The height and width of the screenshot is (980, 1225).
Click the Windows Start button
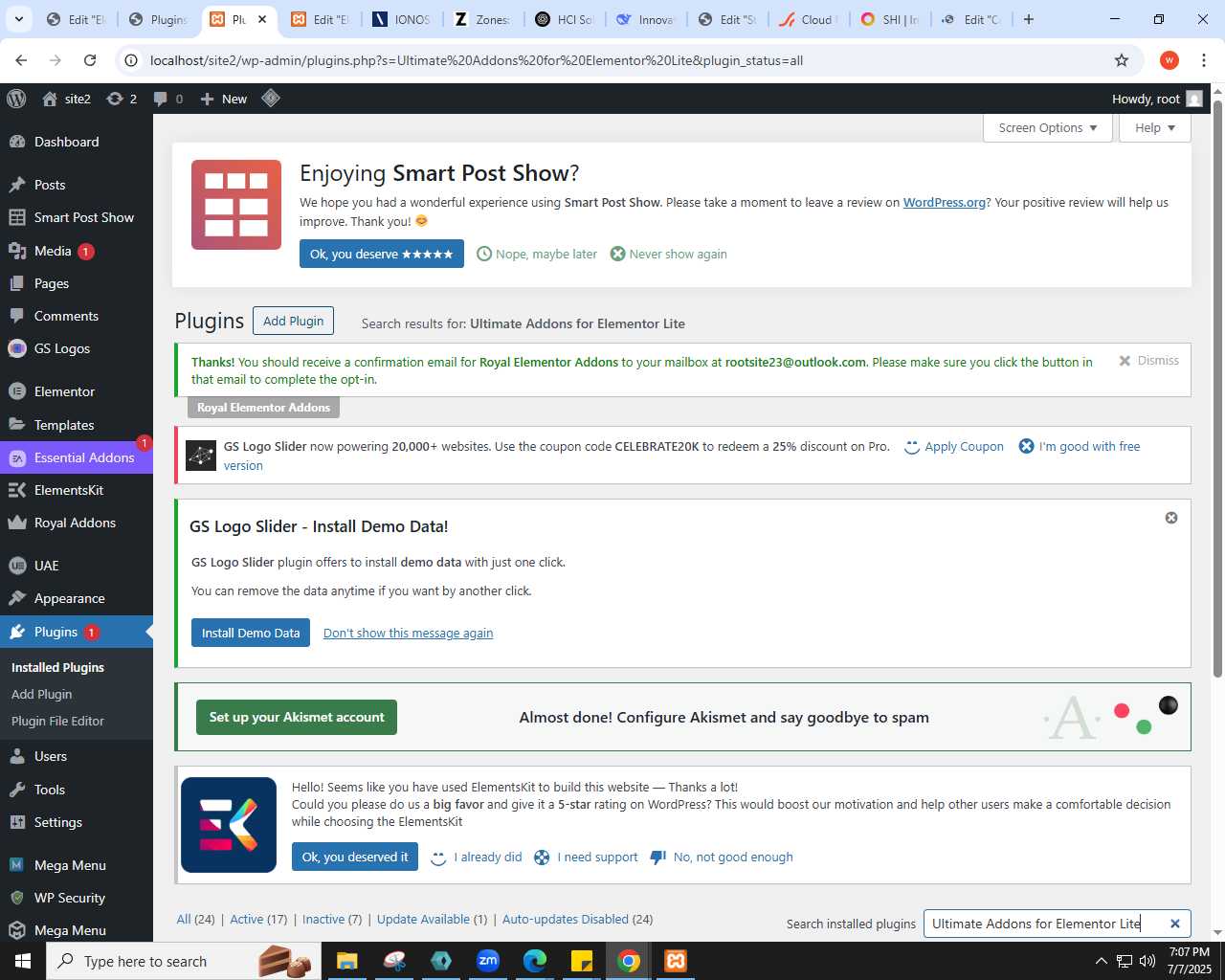click(x=23, y=961)
